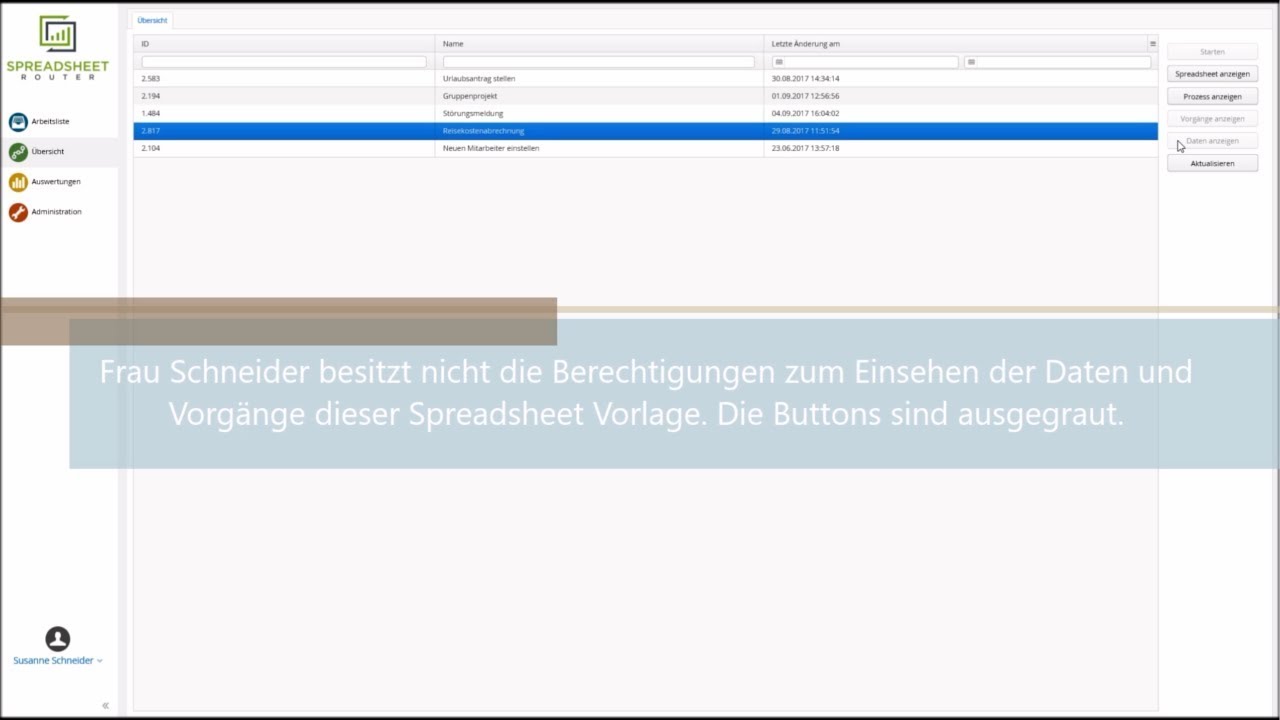
Task: Click the Prozess anzeigen button
Action: point(1212,96)
